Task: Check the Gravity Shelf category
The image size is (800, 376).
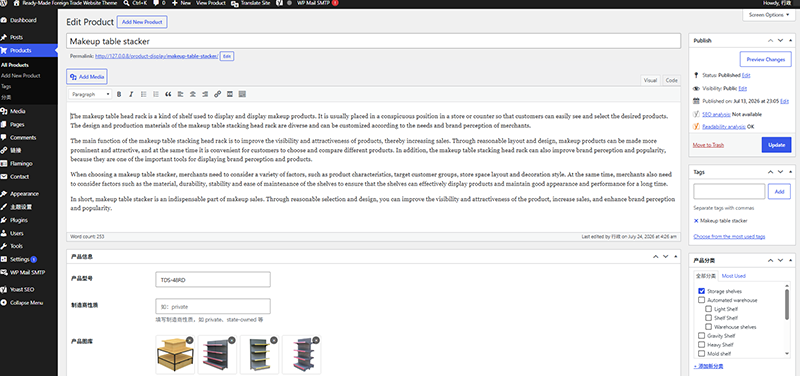Action: (702, 336)
